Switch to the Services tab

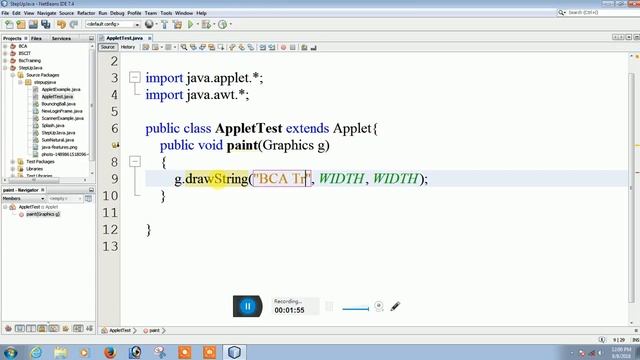coord(61,38)
